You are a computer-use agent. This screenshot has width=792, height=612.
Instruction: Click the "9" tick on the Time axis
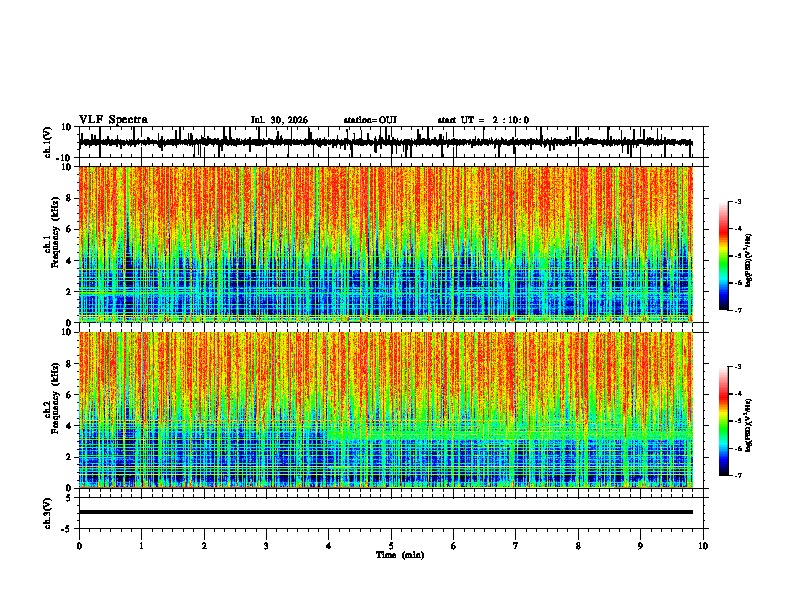pyautogui.click(x=640, y=546)
